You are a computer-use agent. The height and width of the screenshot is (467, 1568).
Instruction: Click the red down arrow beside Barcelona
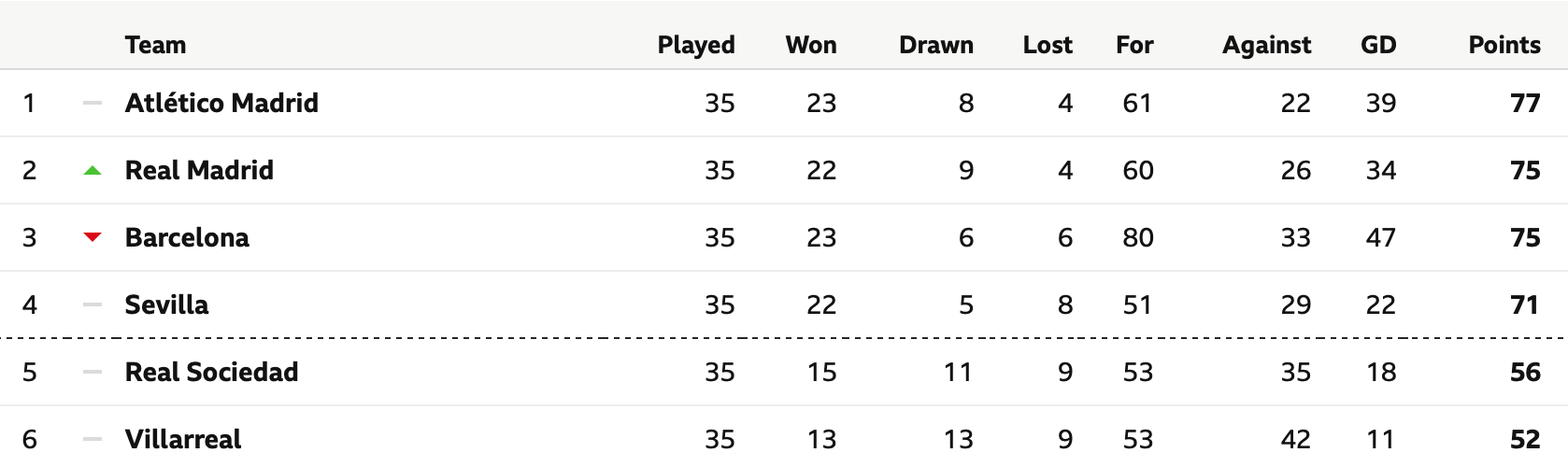pyautogui.click(x=93, y=237)
